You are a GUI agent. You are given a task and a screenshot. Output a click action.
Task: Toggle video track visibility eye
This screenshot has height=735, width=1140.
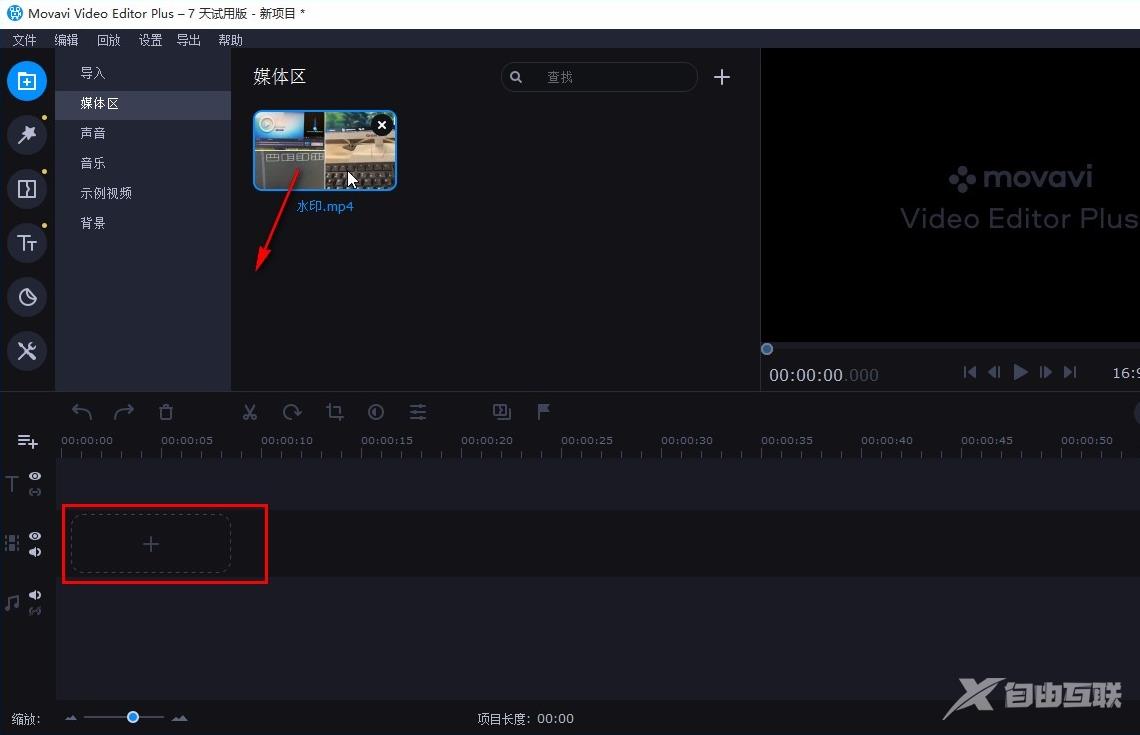click(35, 536)
